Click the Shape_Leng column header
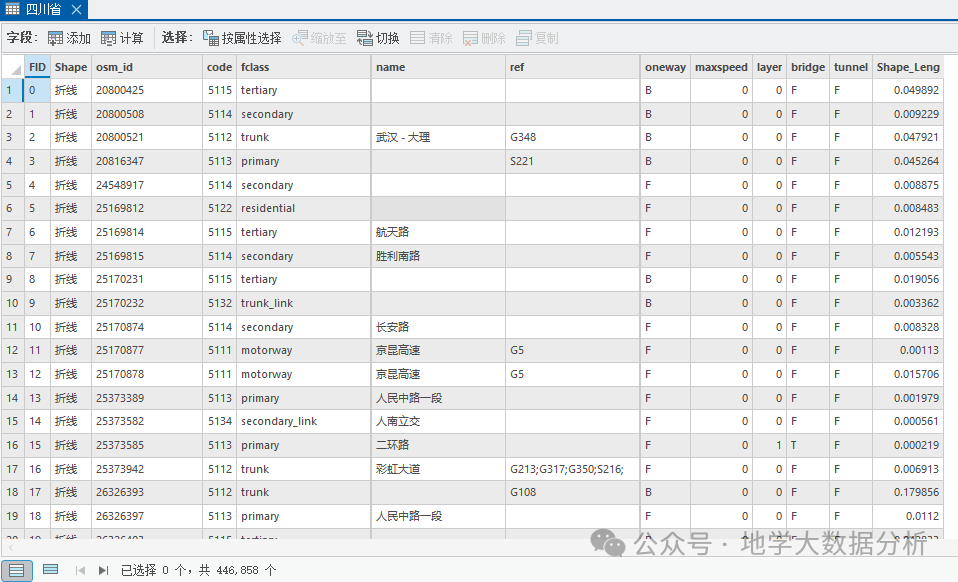Viewport: 958px width, 582px height. [x=908, y=67]
